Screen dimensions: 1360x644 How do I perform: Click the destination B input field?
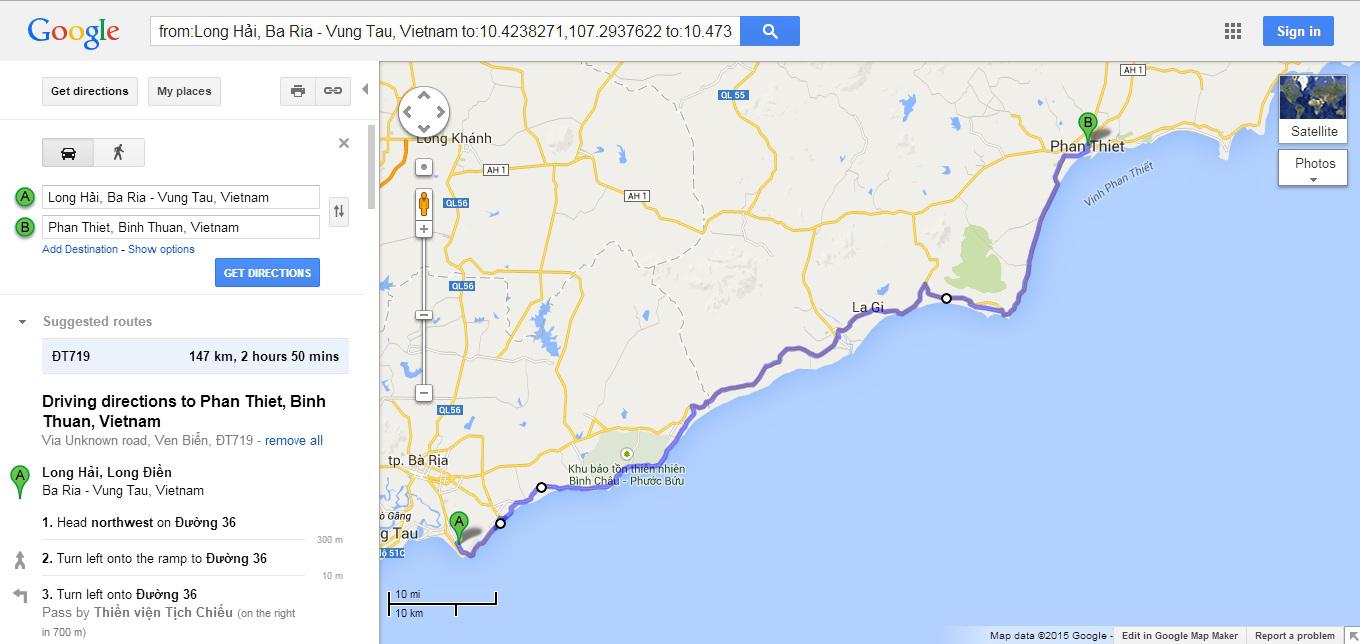[181, 227]
